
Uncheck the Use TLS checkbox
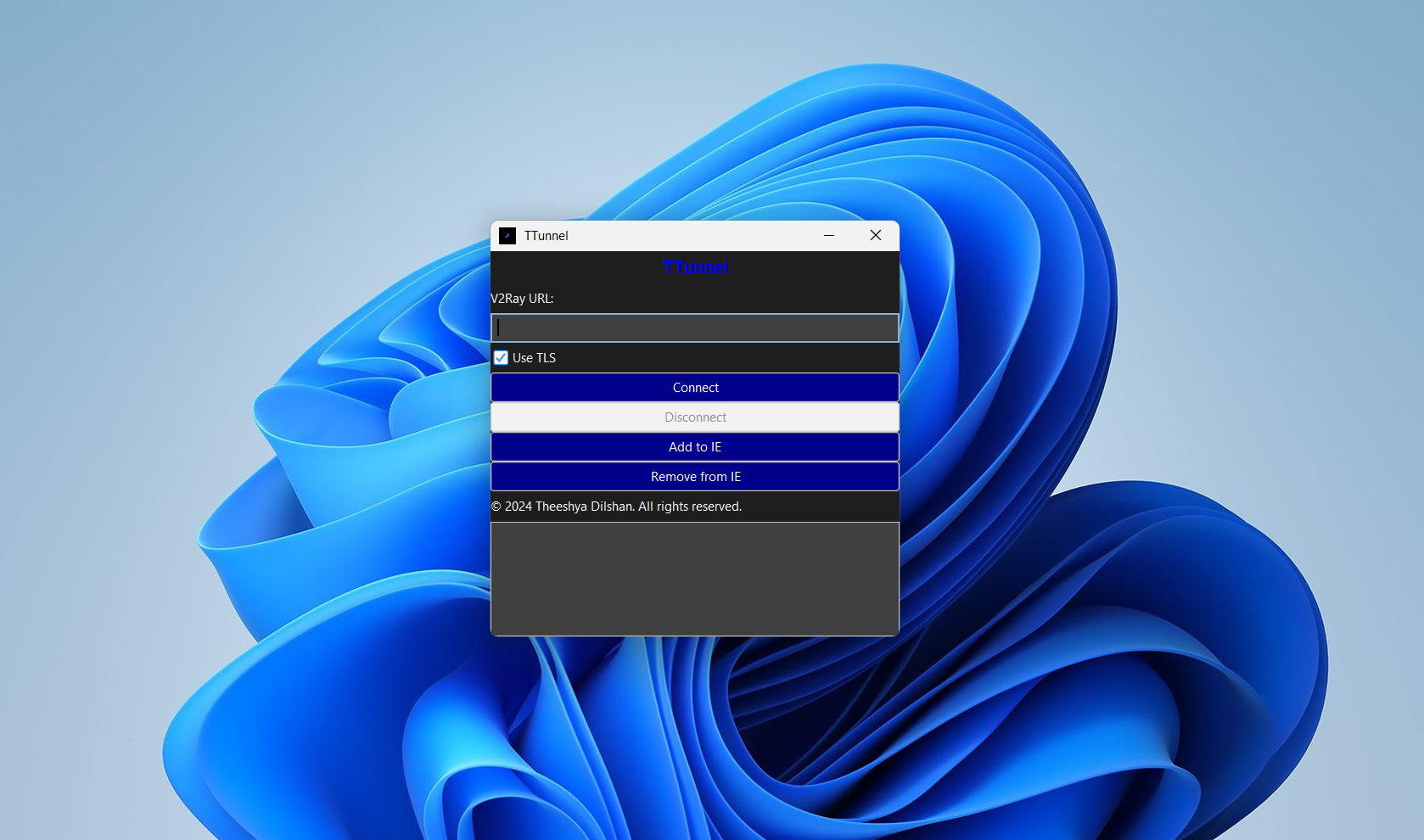tap(501, 358)
